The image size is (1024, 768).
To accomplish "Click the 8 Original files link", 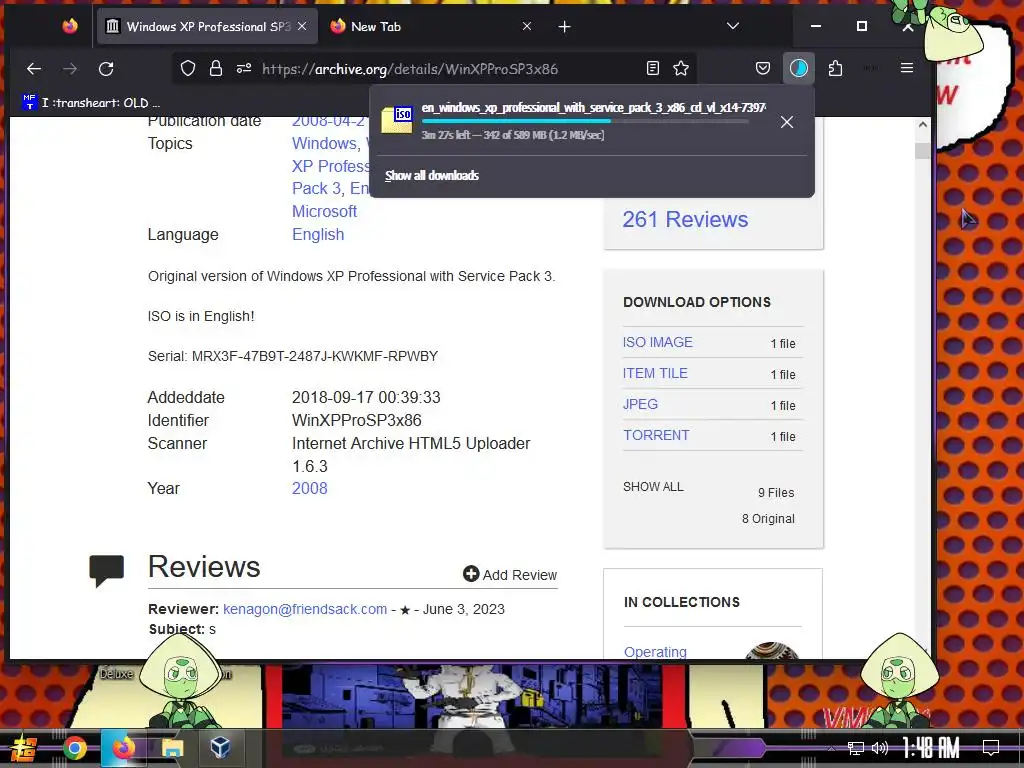I will click(768, 519).
